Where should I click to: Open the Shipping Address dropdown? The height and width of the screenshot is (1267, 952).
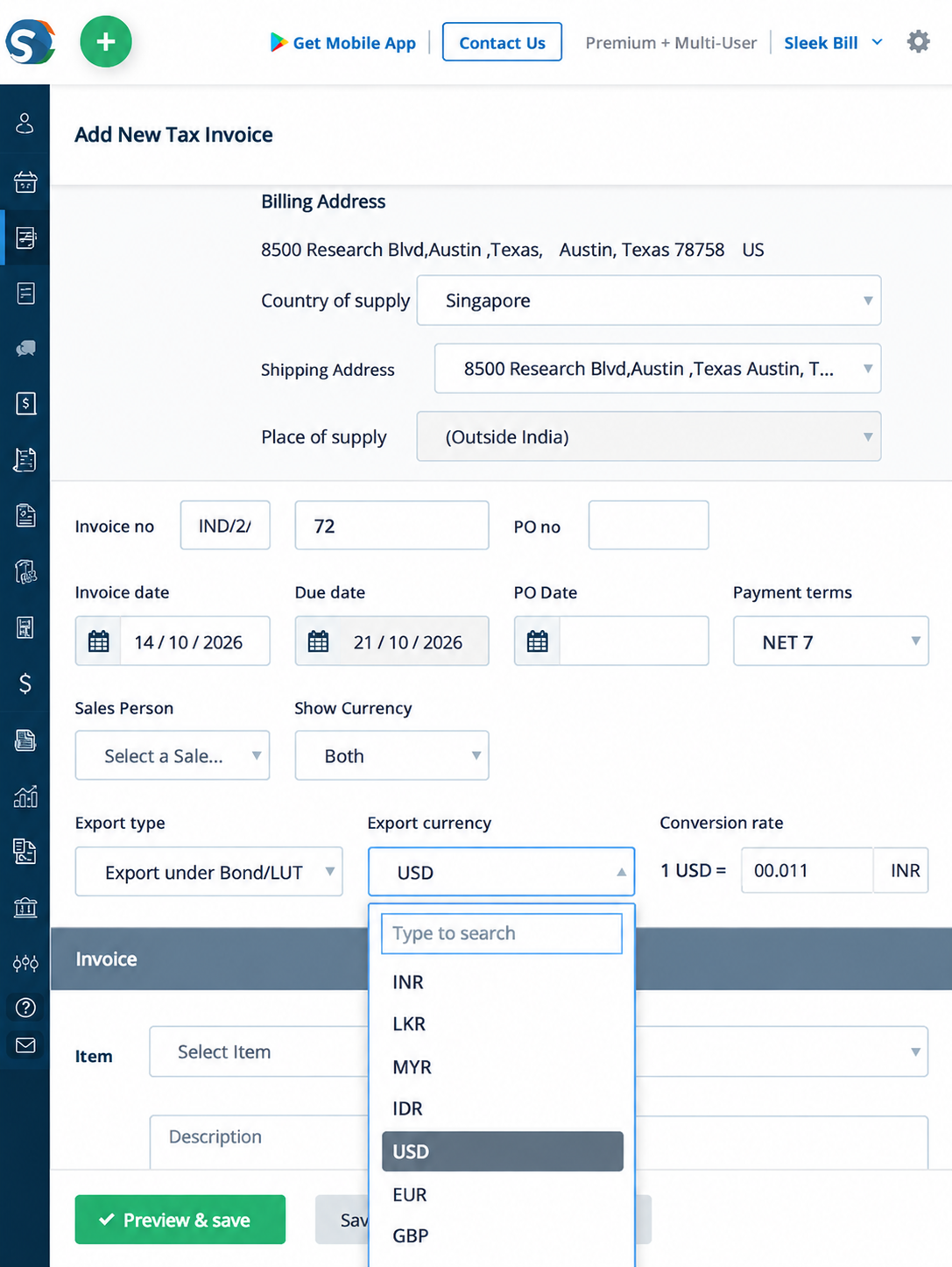coord(658,369)
